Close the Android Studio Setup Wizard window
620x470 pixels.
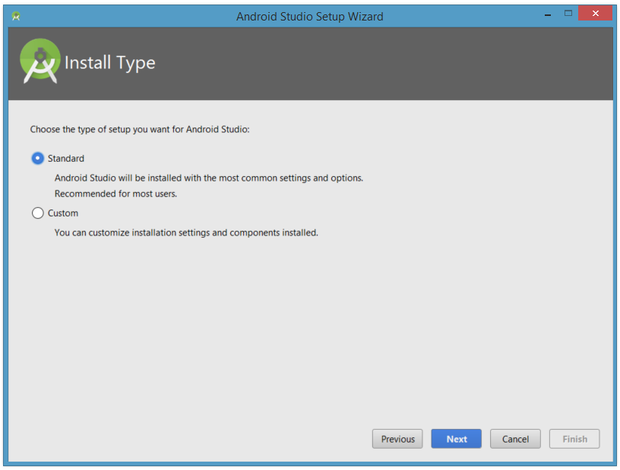pos(596,15)
